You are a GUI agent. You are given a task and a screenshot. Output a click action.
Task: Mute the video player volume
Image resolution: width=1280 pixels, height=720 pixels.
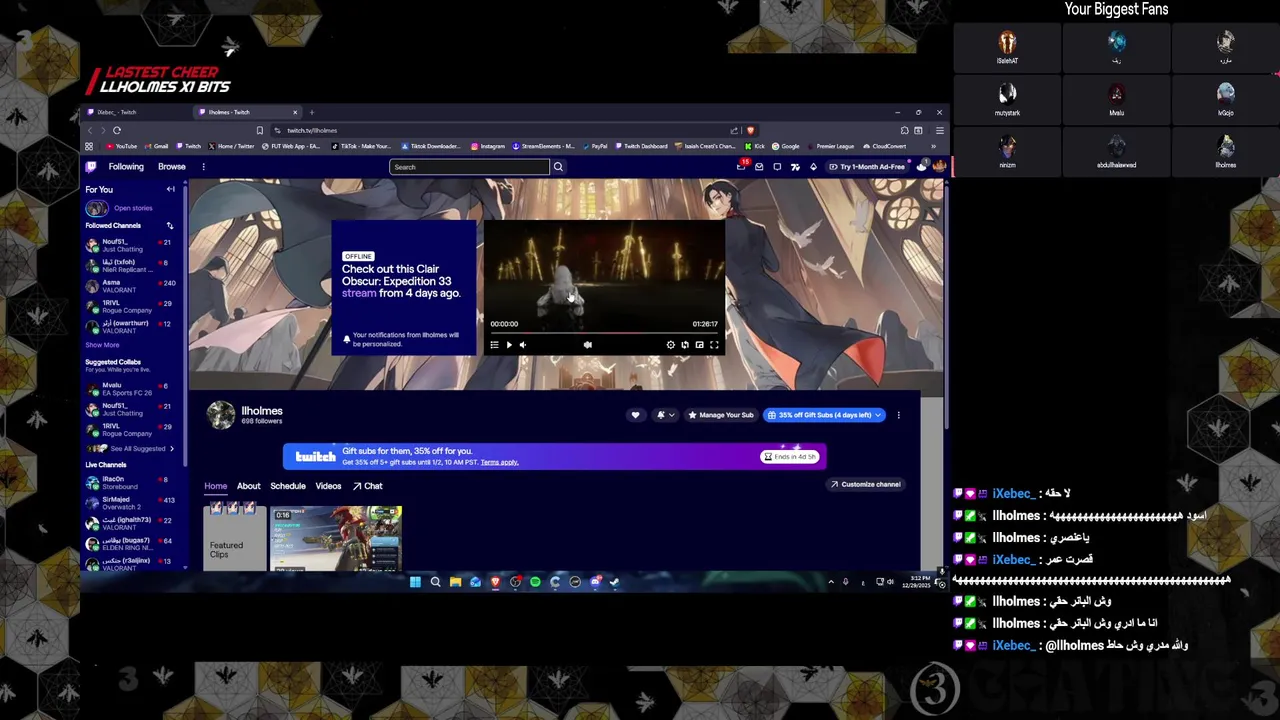tap(522, 345)
